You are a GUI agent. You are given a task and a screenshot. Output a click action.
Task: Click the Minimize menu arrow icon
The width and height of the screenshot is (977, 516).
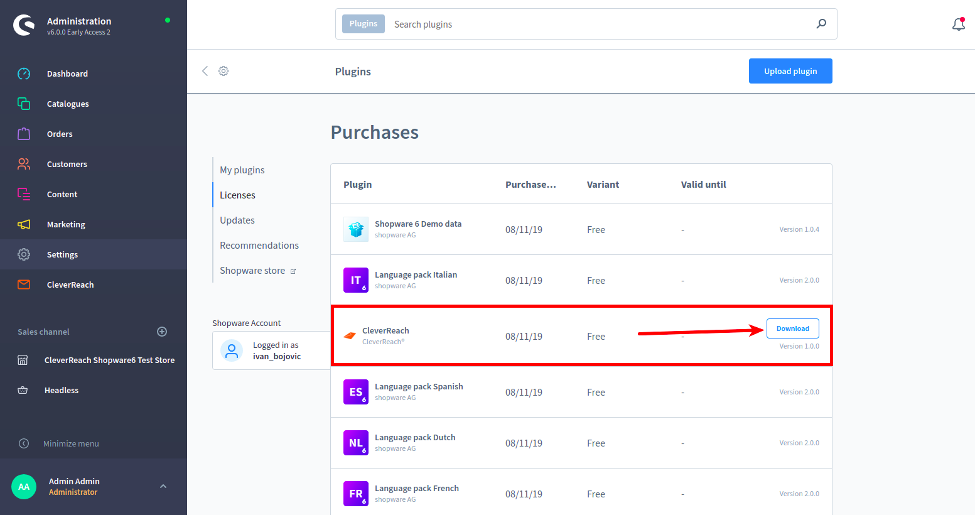click(24, 444)
